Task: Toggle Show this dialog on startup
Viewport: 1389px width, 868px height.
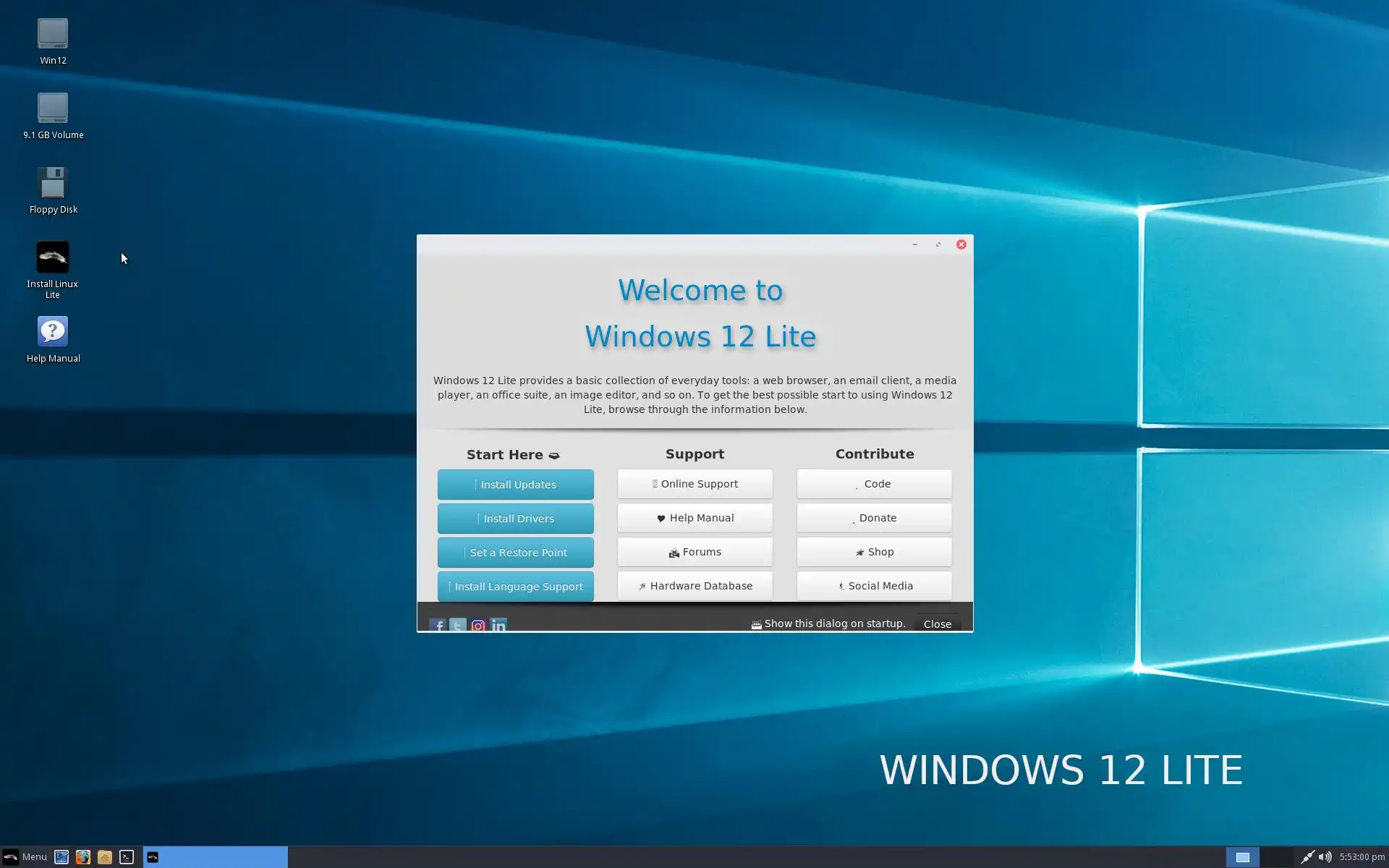Action: tap(757, 624)
